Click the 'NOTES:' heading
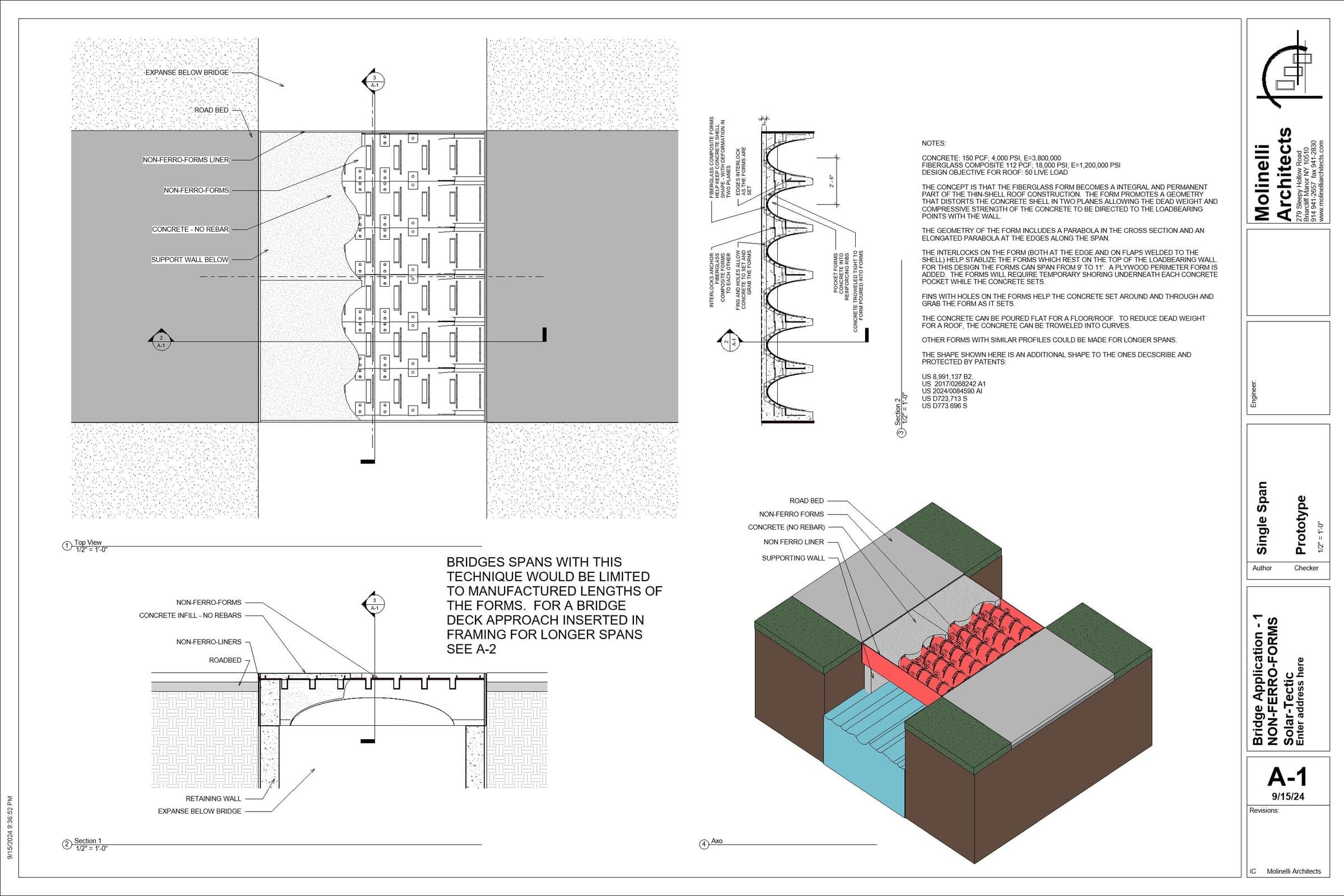The width and height of the screenshot is (1344, 896). coord(934,143)
